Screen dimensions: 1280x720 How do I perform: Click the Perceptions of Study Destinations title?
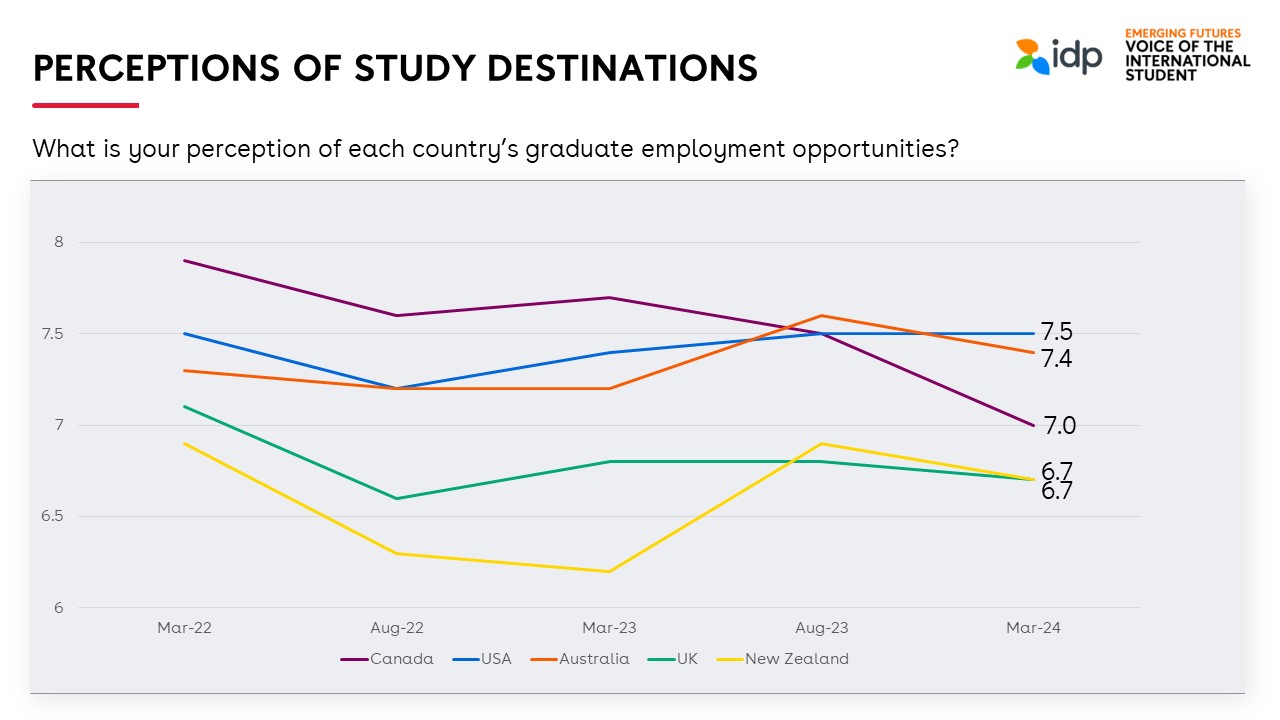(395, 68)
